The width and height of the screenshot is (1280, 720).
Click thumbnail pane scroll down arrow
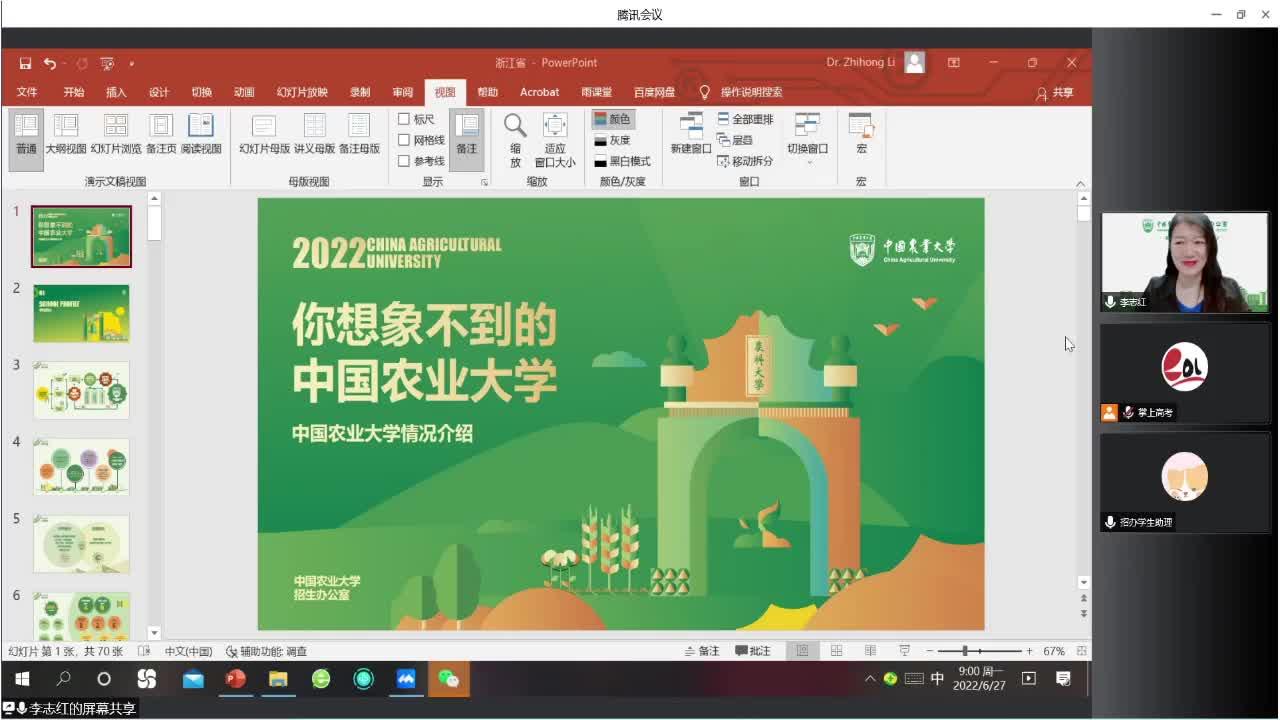click(154, 633)
